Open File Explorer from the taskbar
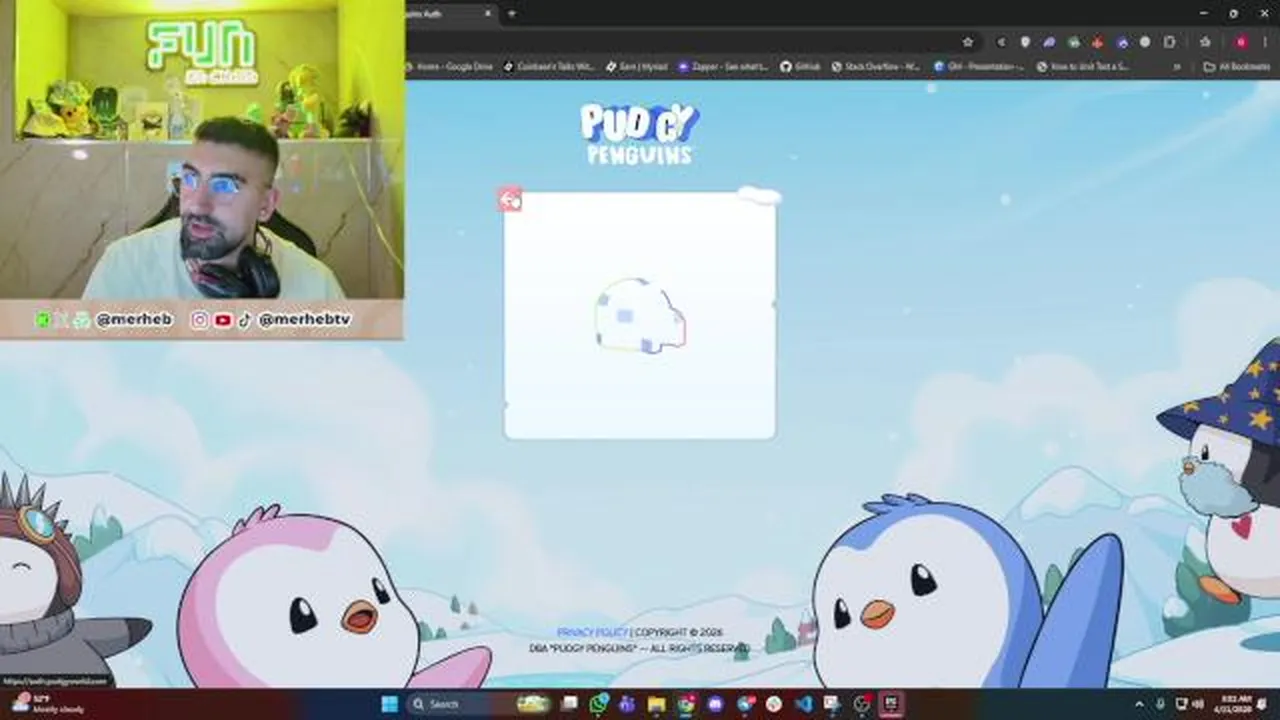This screenshot has width=1280, height=720. click(656, 704)
